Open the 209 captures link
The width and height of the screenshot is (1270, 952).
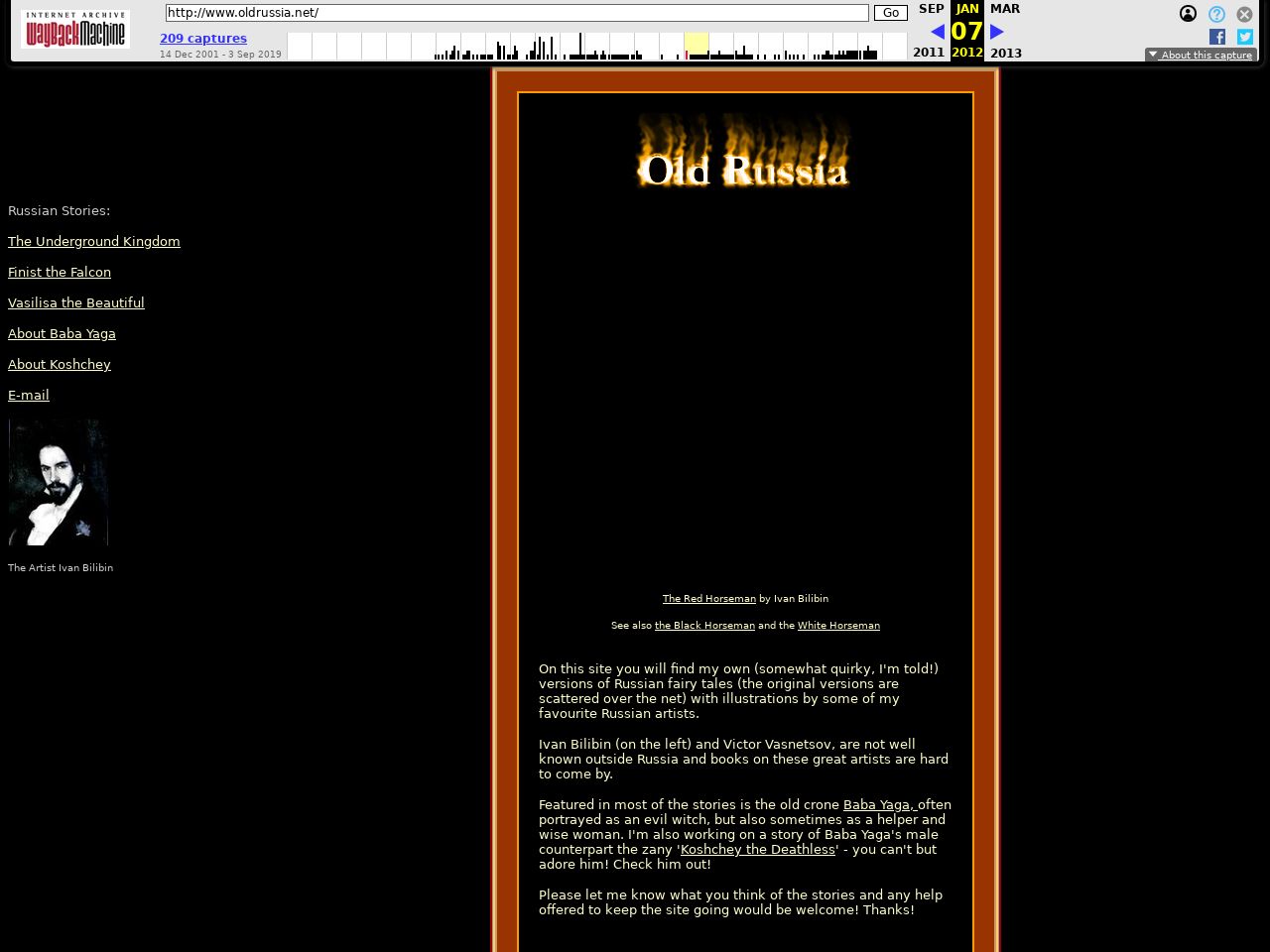pos(203,39)
